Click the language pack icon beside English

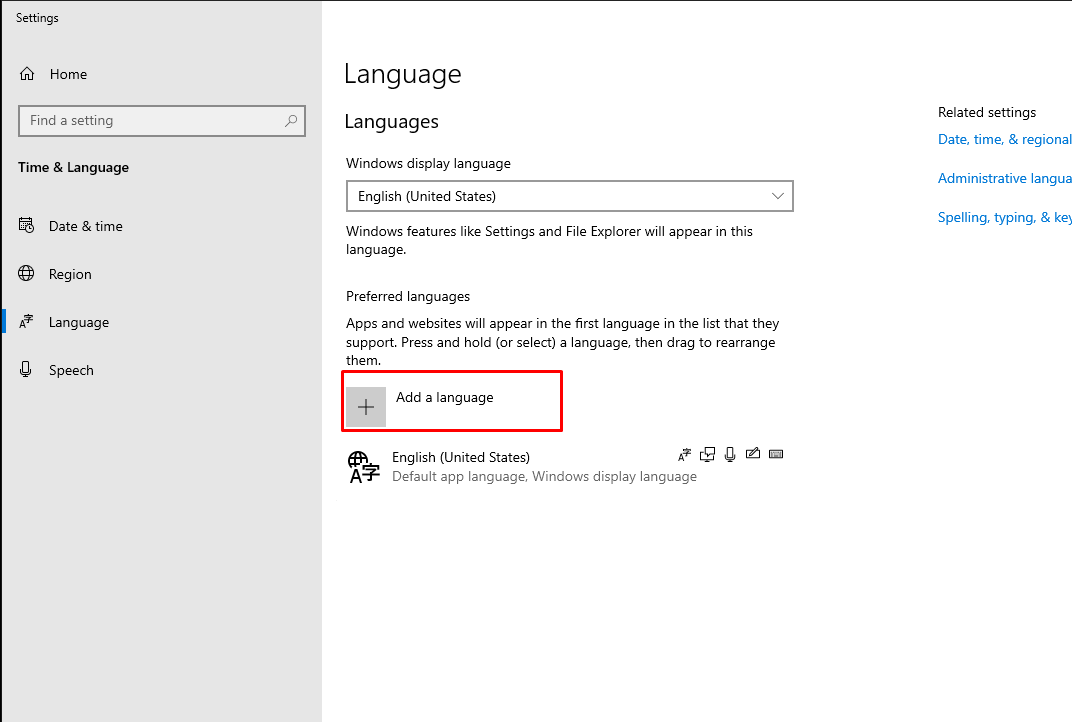pos(685,455)
